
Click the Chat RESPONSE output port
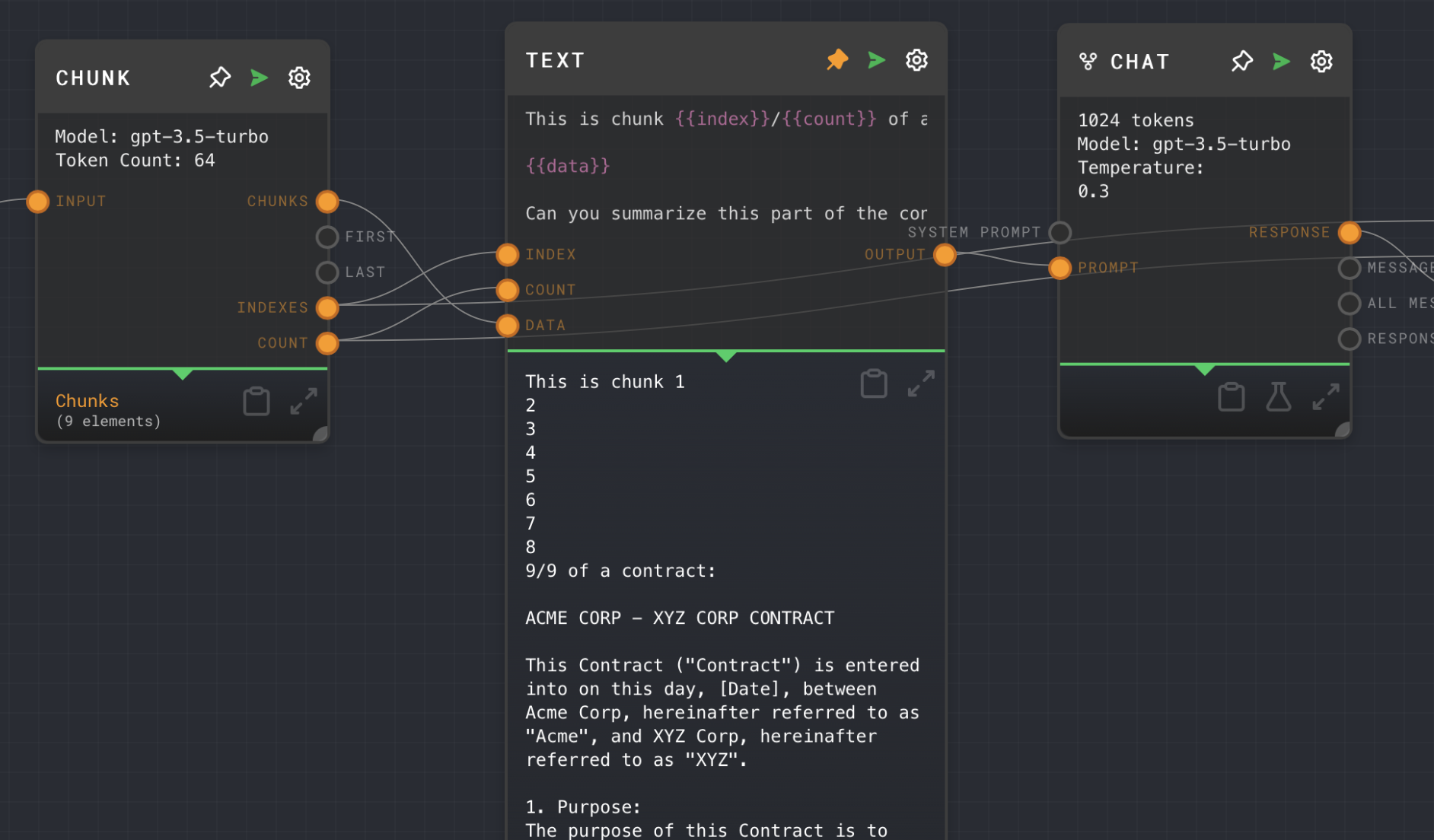tap(1350, 232)
